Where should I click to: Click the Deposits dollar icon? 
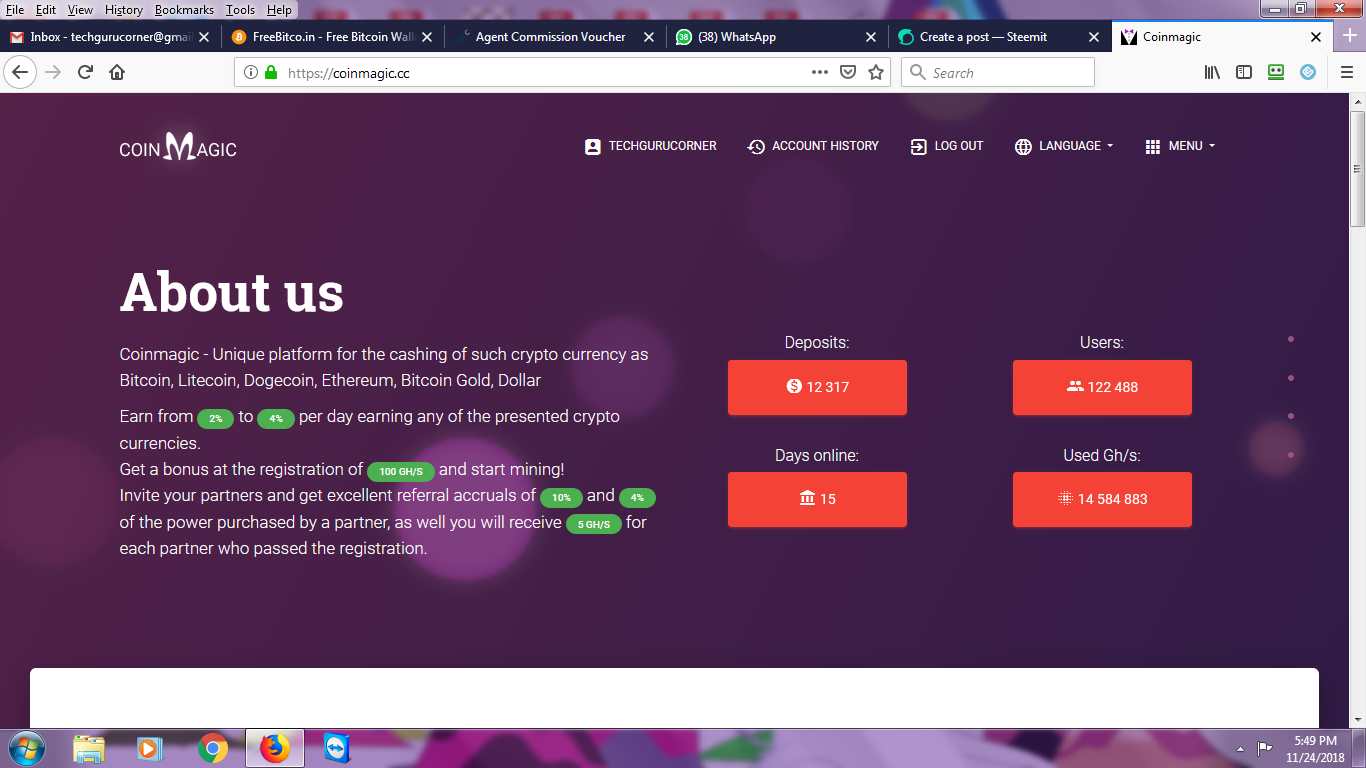[x=794, y=386]
